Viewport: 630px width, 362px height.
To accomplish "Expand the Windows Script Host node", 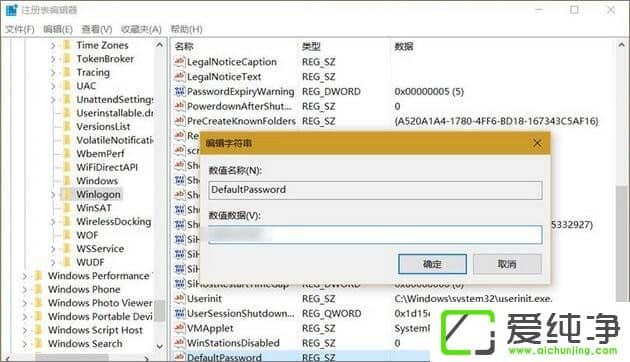I will click(25, 330).
